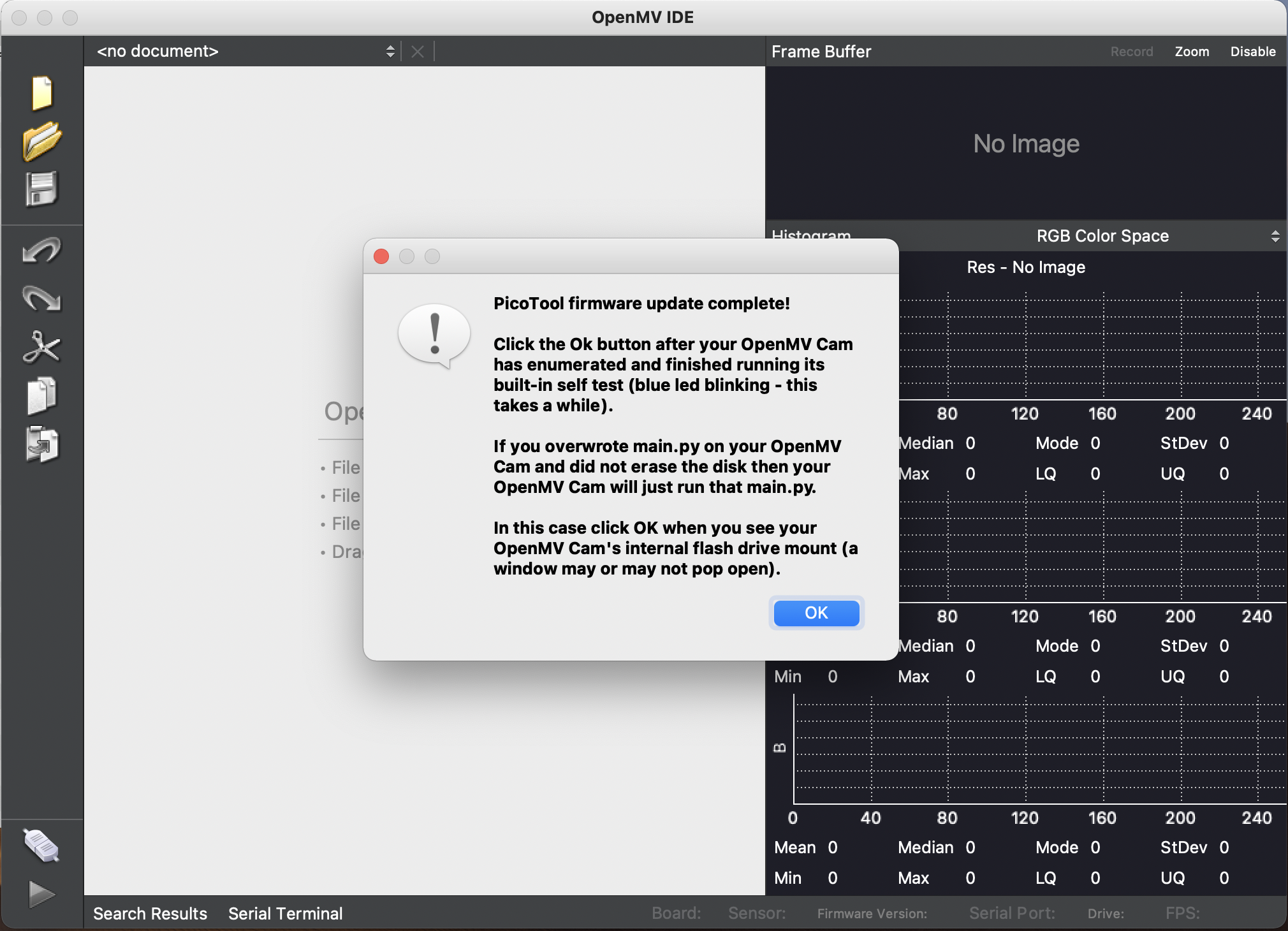Click OK on the firmware update dialog
Viewport: 1288px width, 931px height.
(816, 613)
